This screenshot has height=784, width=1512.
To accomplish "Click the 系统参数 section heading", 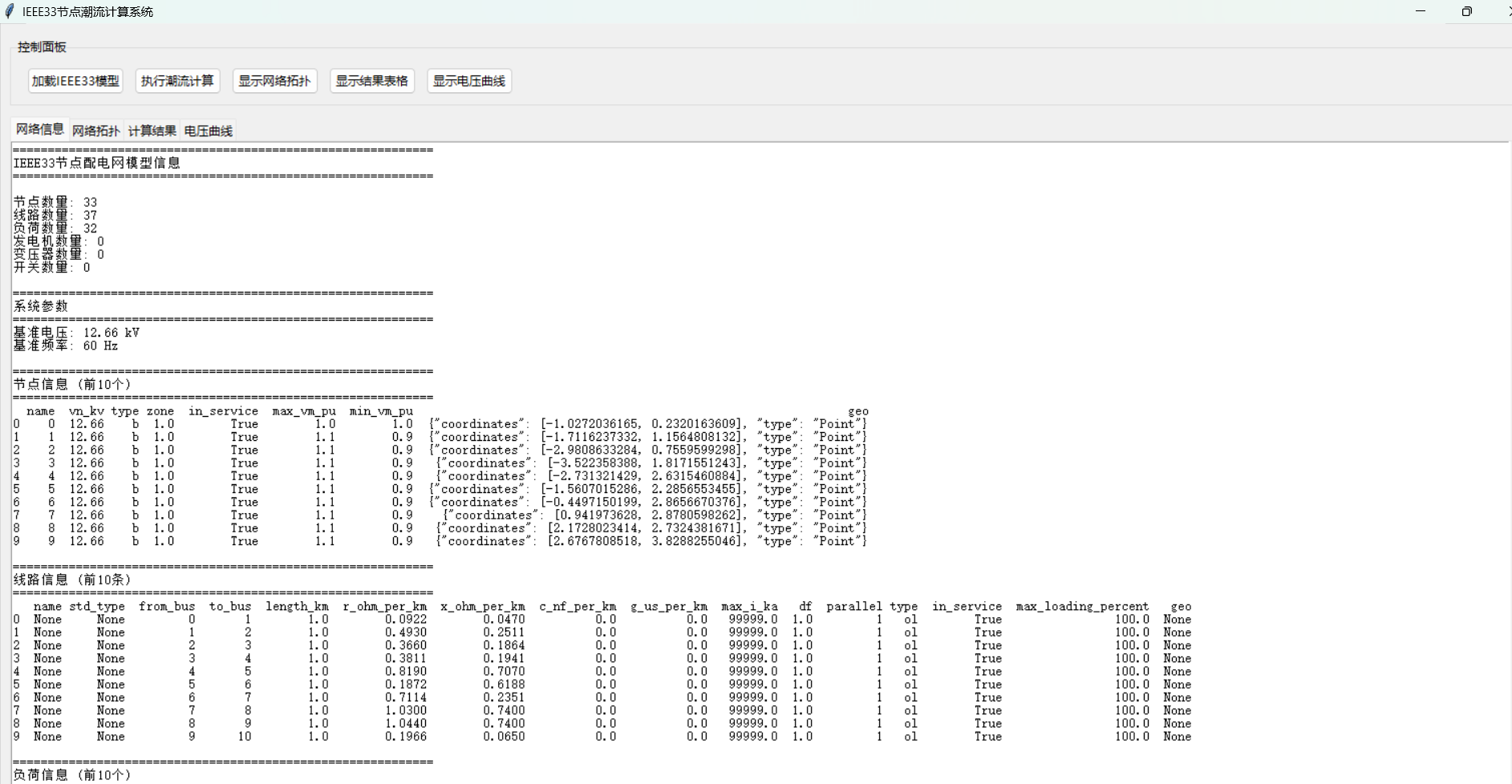I will tap(41, 306).
